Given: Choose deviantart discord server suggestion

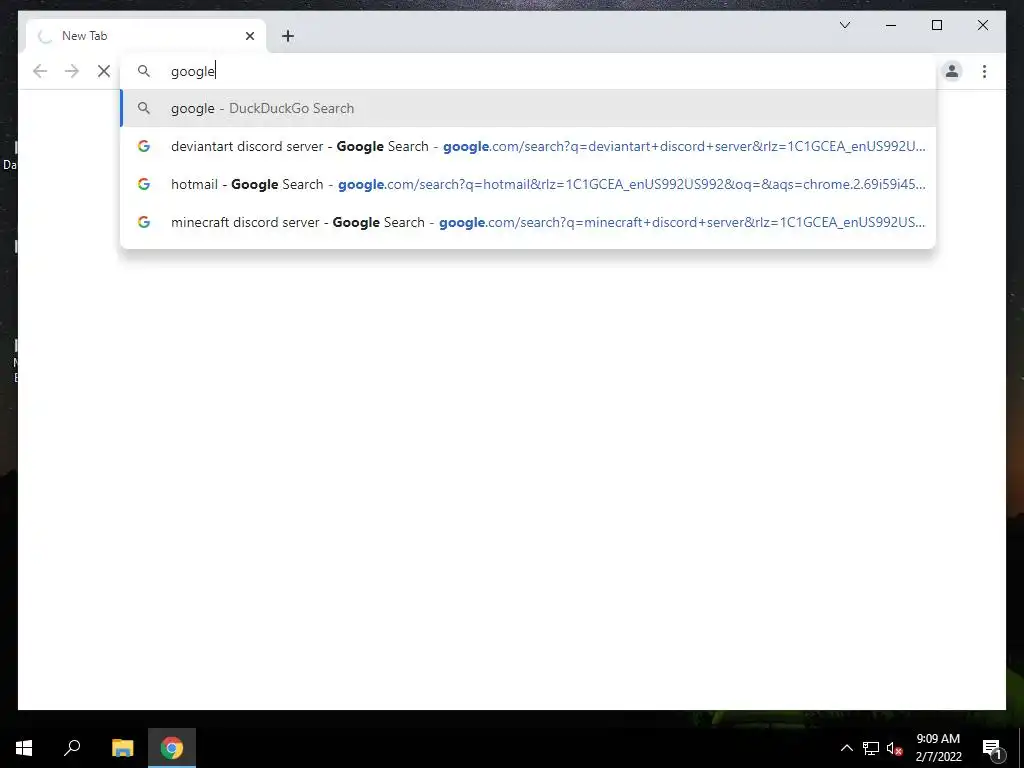Looking at the screenshot, I should (528, 146).
